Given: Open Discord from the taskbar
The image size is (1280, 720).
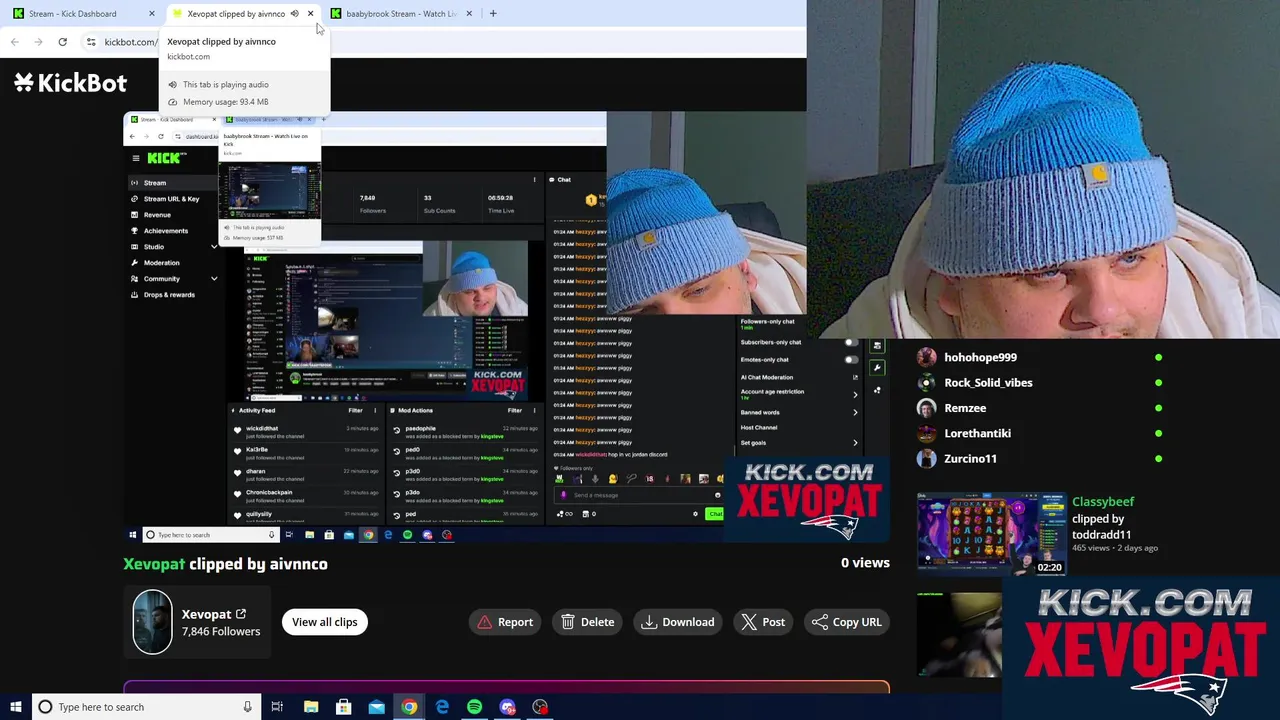Looking at the screenshot, I should 507,707.
